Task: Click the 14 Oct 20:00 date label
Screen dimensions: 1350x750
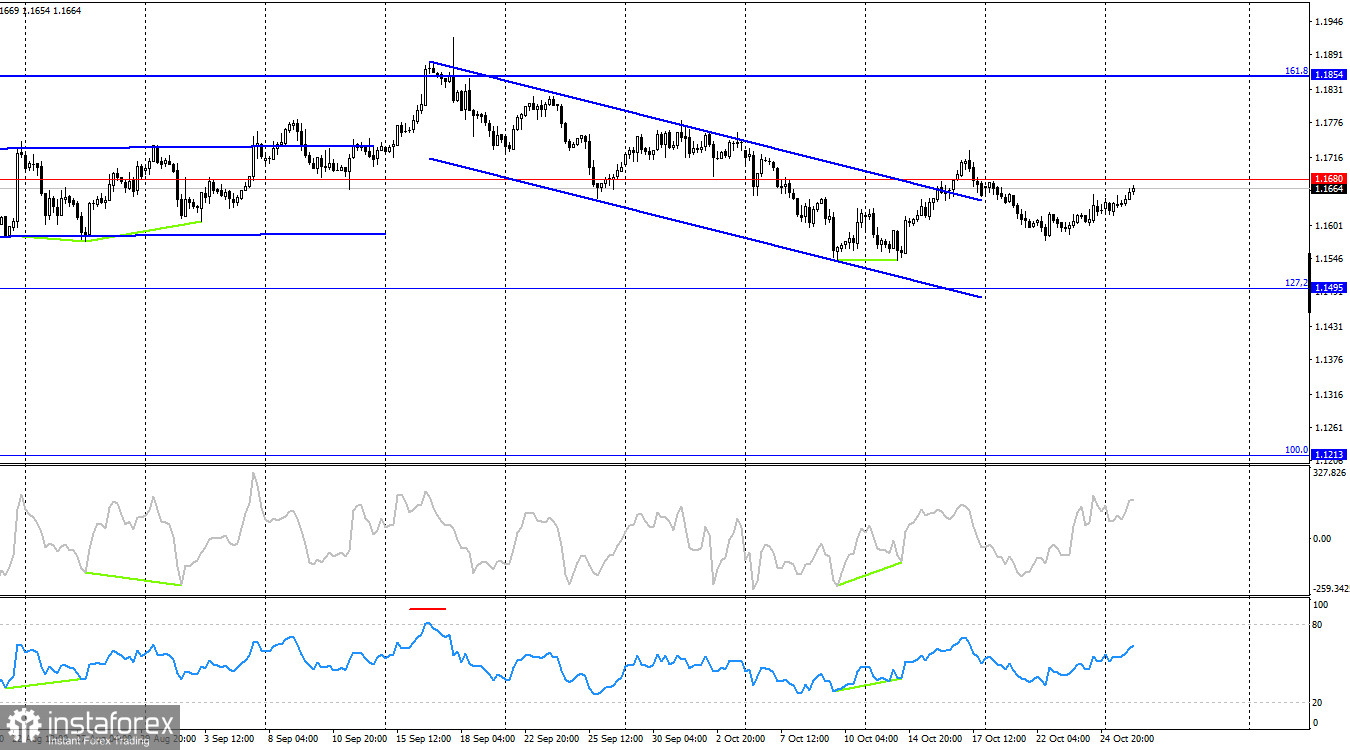Action: tap(934, 739)
